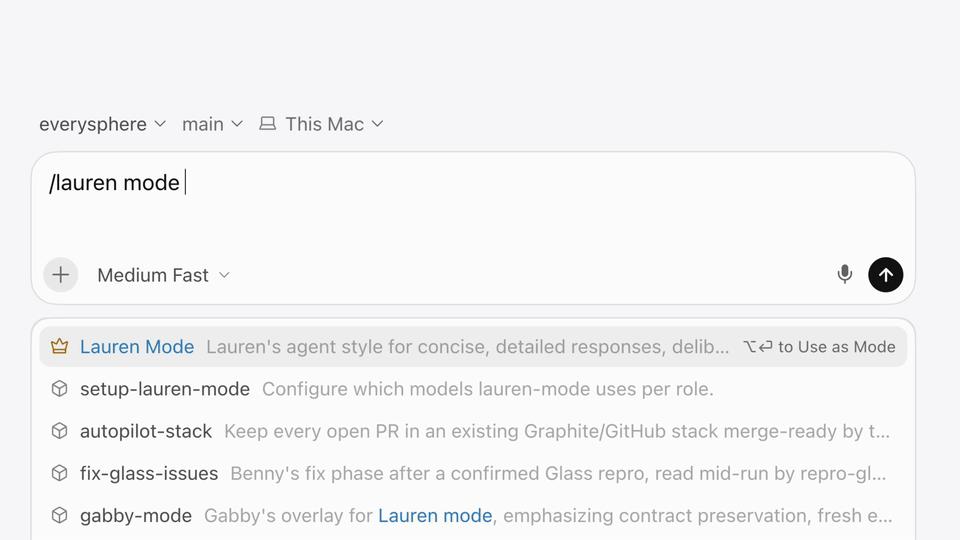Click the crown icon beside Lauren Mode
The image size is (960, 540).
(x=59, y=347)
